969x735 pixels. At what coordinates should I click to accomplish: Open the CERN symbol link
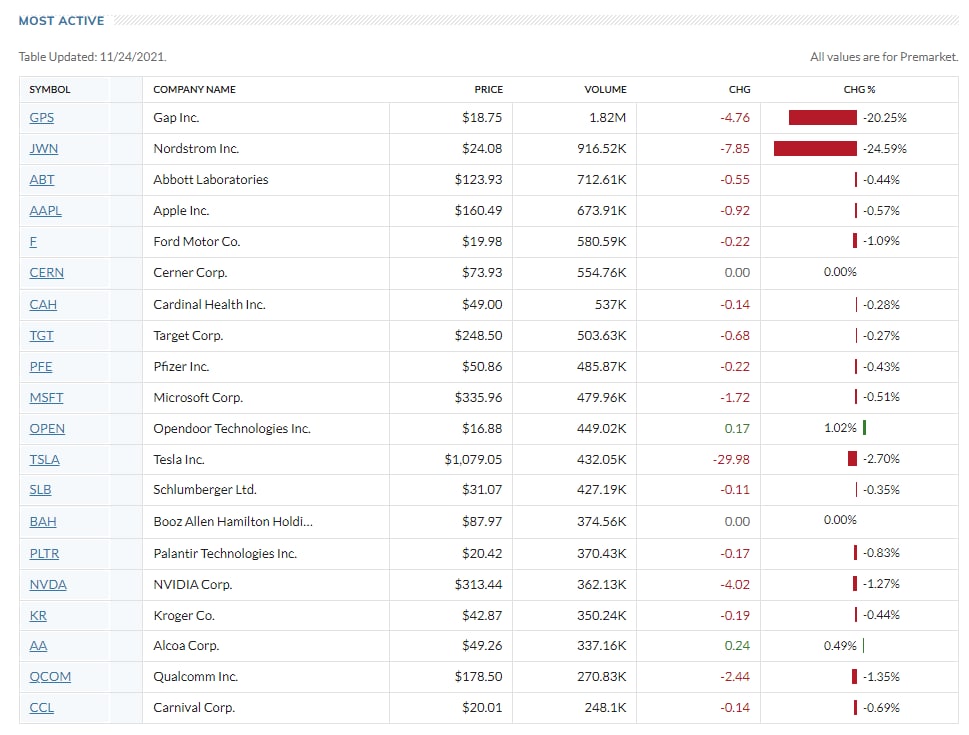(46, 272)
